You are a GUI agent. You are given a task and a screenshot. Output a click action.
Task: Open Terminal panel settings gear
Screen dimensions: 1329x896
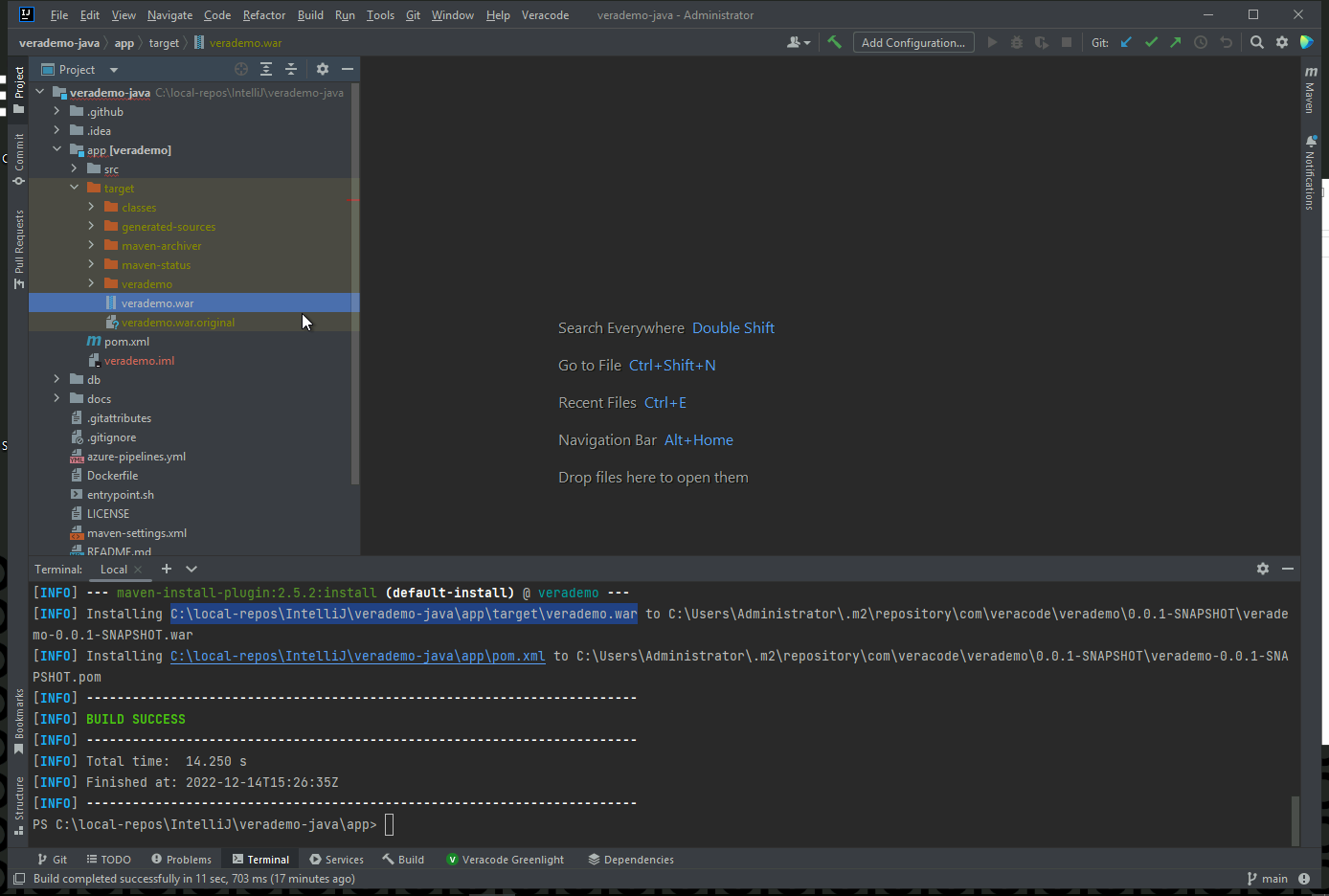[x=1263, y=569]
